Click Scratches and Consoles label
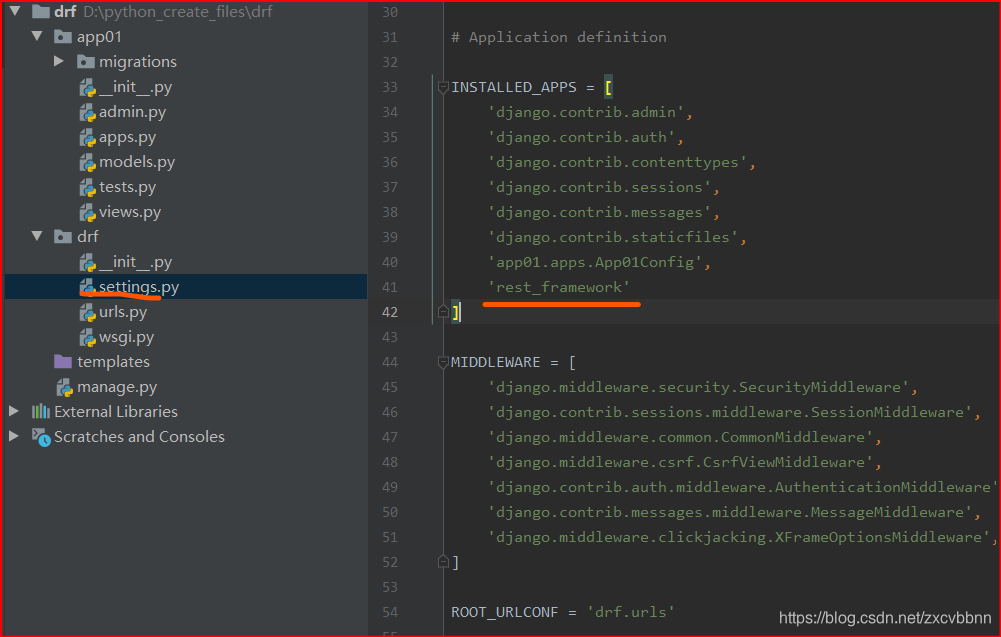1001x637 pixels. [x=139, y=437]
